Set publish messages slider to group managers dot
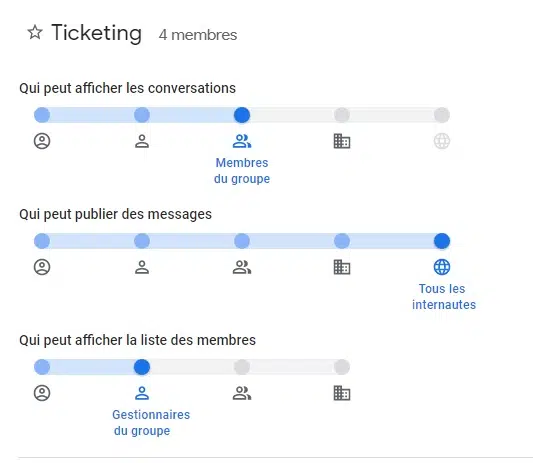This screenshot has width=533, height=463. [142, 241]
